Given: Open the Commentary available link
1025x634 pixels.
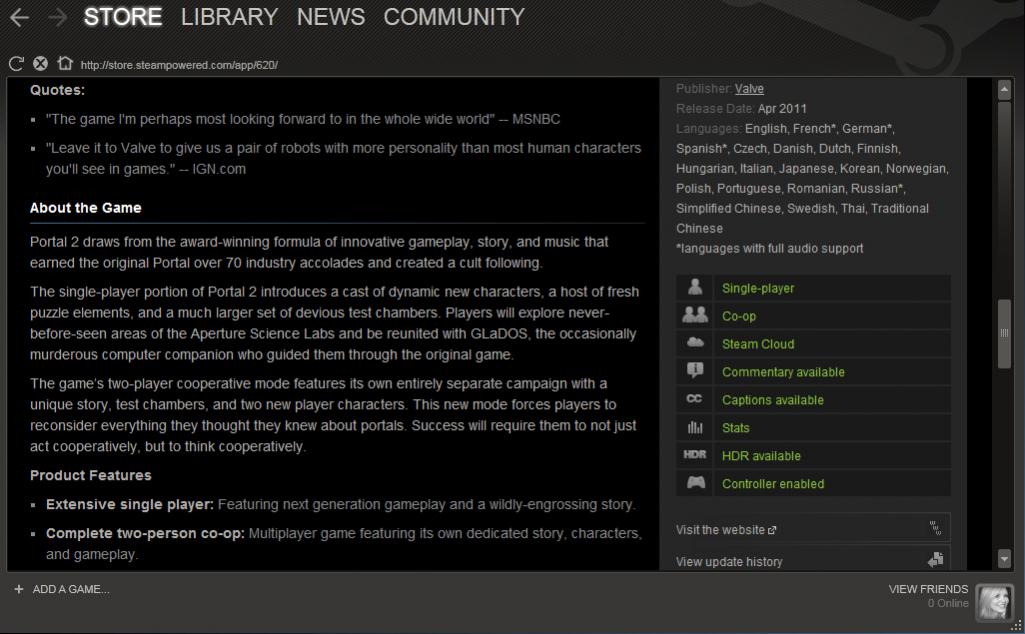Looking at the screenshot, I should [x=783, y=372].
